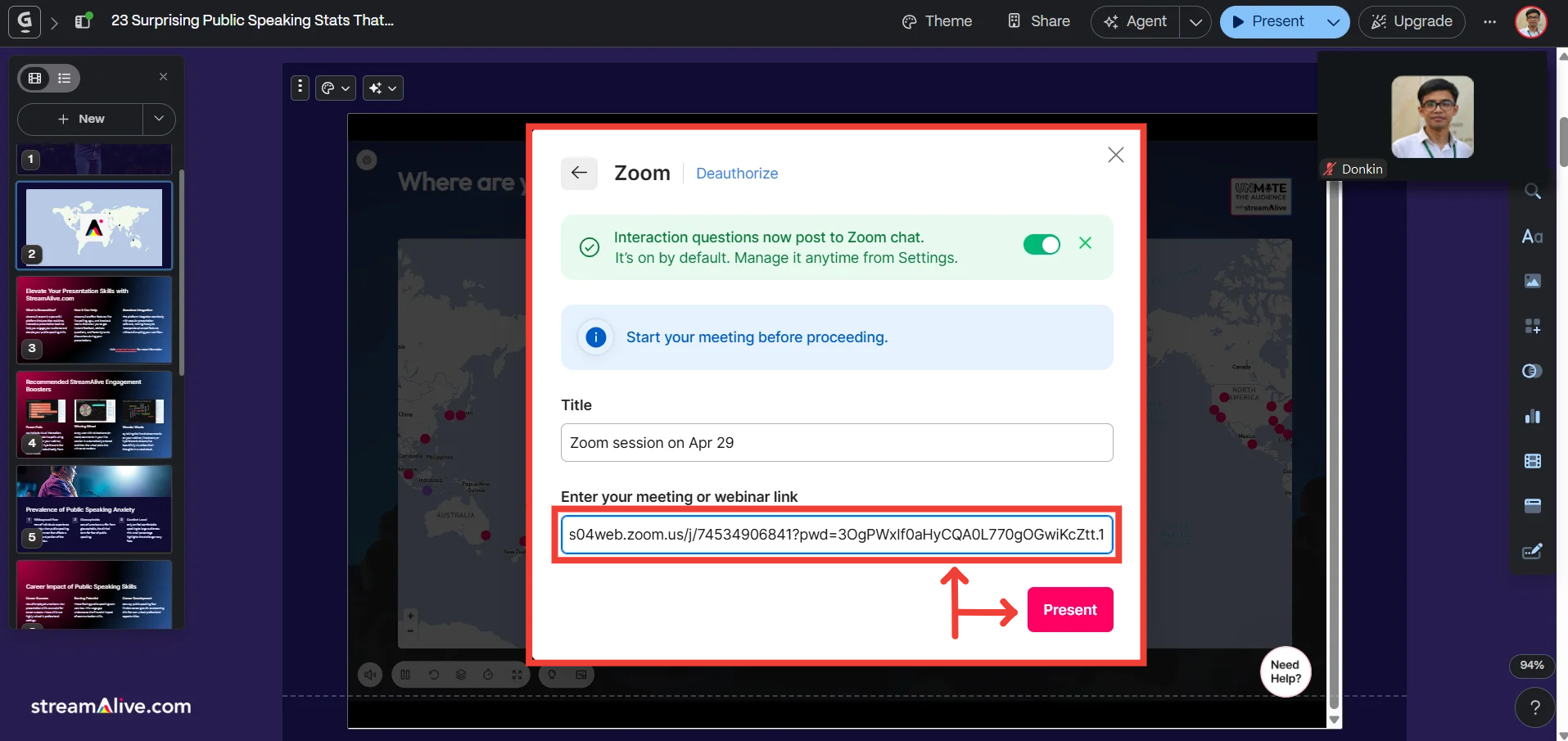Open the Share menu
Image resolution: width=1568 pixels, height=741 pixels.
click(x=1039, y=21)
